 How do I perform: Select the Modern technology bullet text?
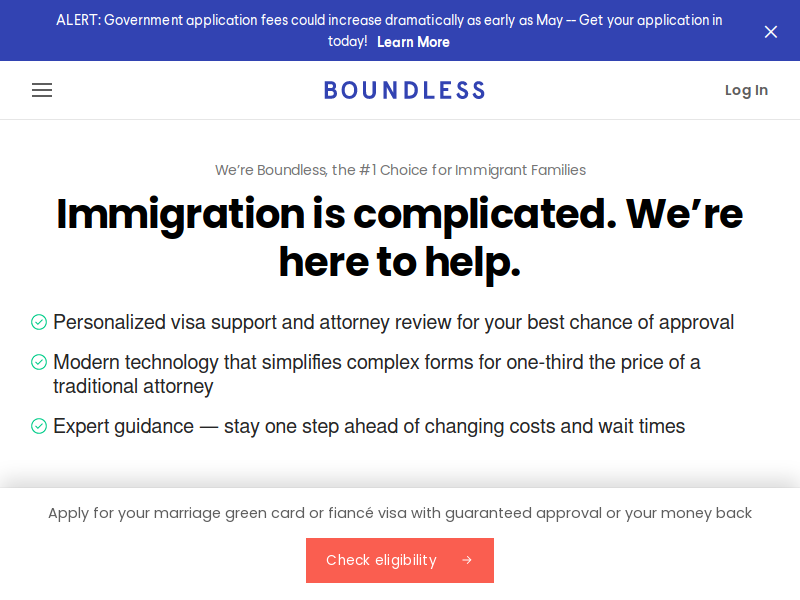pyautogui.click(x=377, y=374)
